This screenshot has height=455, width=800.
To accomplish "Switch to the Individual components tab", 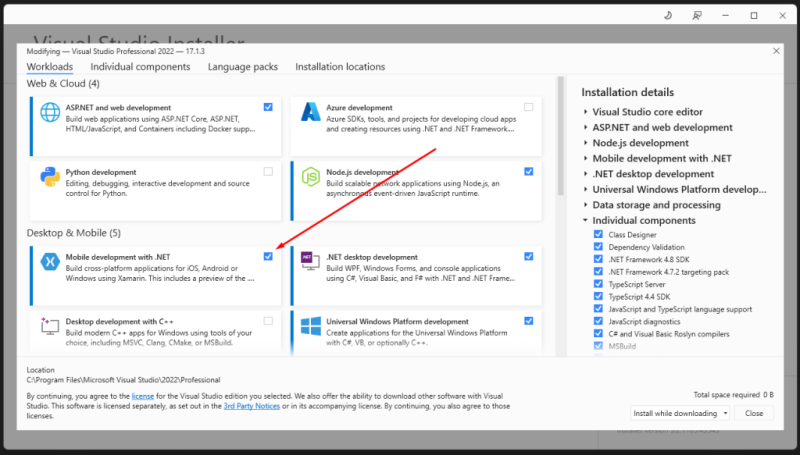I will tap(140, 67).
